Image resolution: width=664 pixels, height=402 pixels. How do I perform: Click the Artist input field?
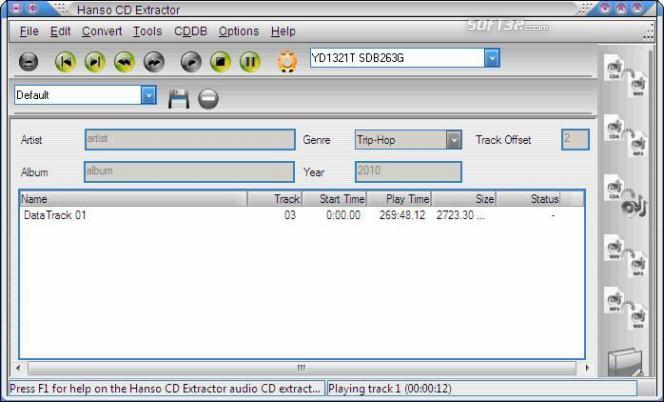(x=190, y=139)
